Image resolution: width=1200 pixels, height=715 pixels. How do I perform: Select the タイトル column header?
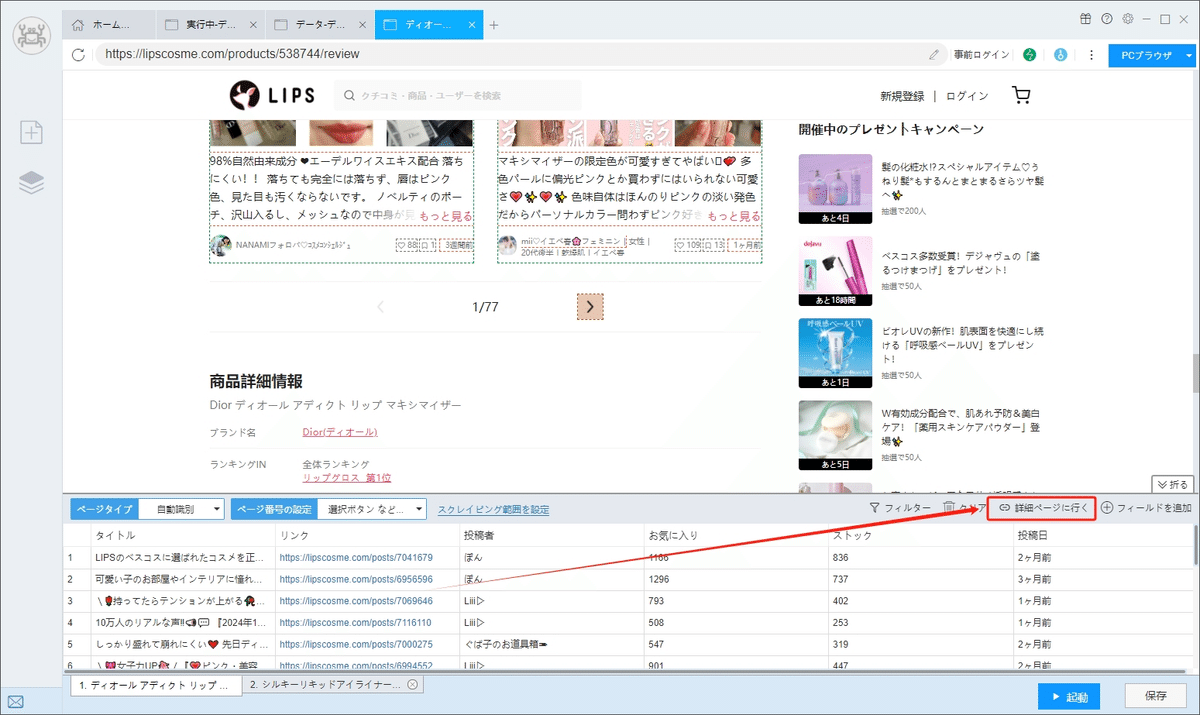pos(181,536)
